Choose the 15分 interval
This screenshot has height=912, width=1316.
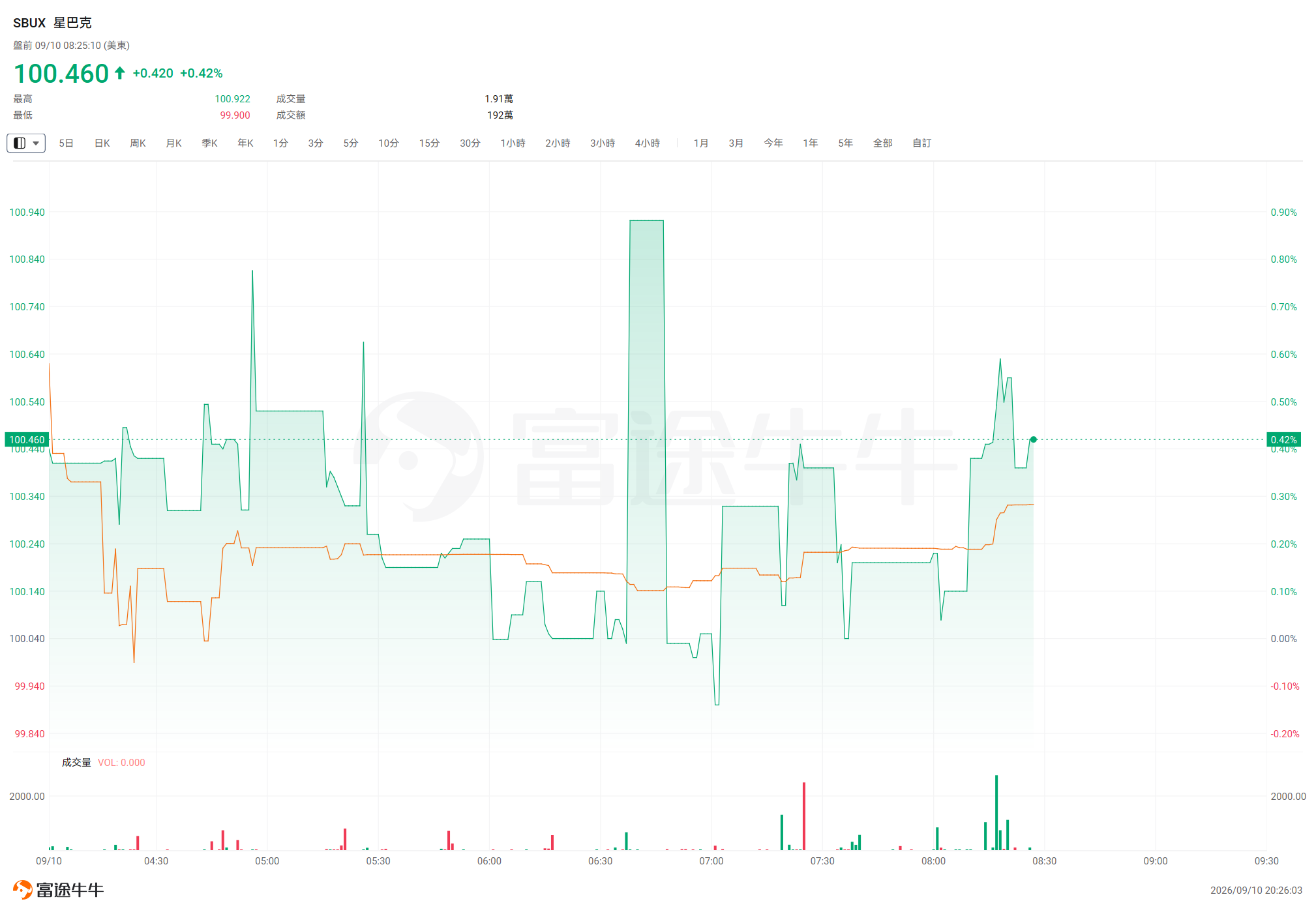pos(429,143)
